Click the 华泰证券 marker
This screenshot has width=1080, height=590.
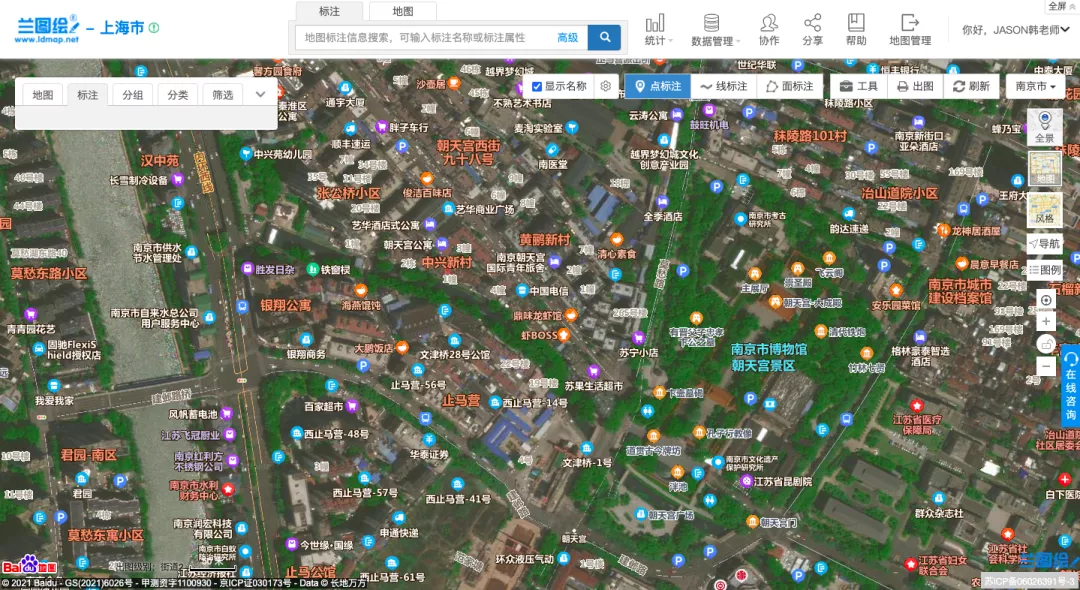pos(429,439)
